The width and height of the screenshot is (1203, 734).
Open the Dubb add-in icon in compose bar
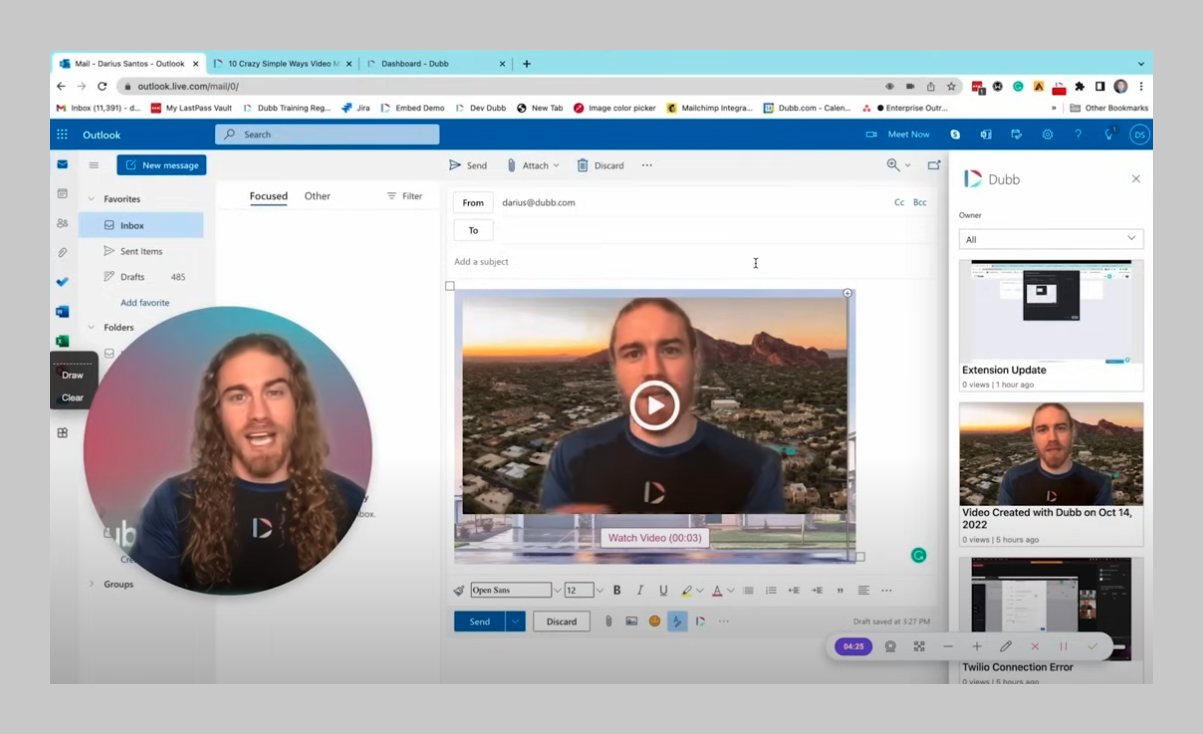click(700, 621)
